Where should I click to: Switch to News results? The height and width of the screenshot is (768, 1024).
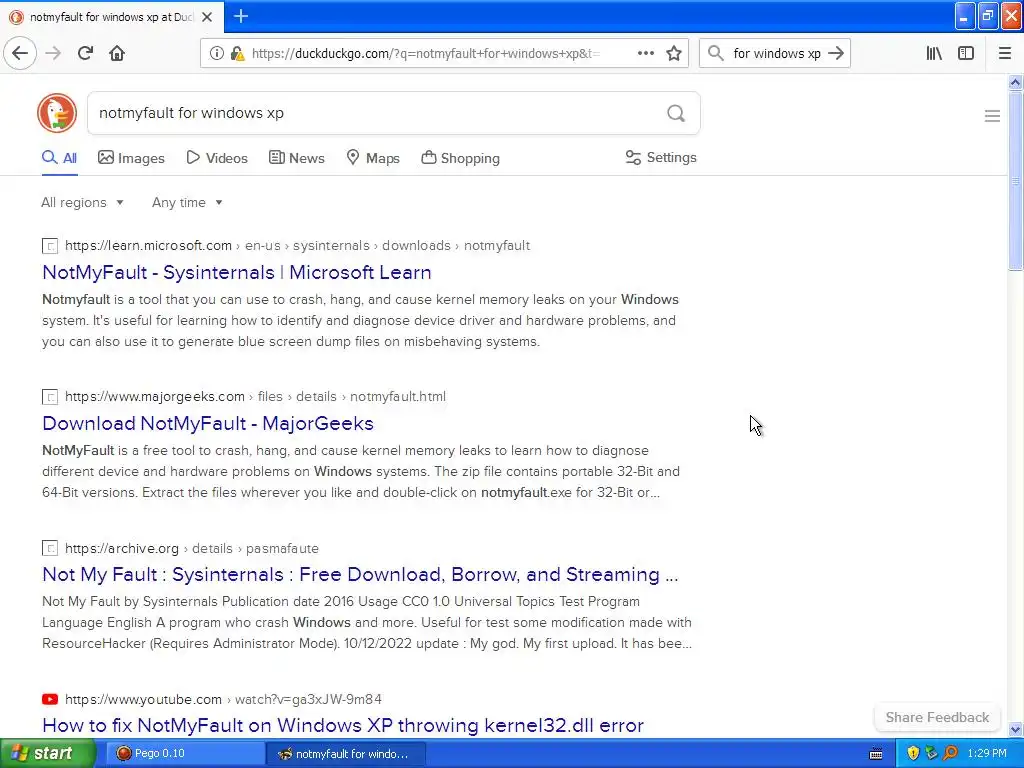coord(296,158)
